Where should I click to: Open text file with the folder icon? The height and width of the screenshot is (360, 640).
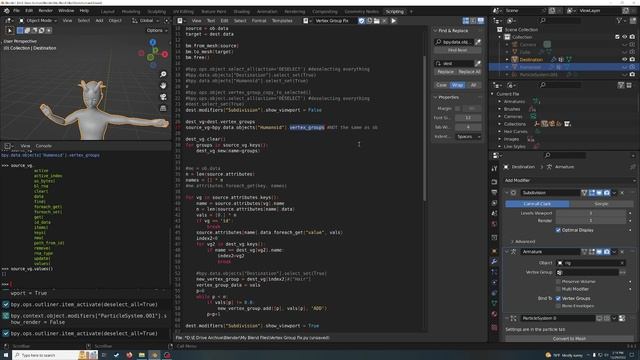click(377, 21)
